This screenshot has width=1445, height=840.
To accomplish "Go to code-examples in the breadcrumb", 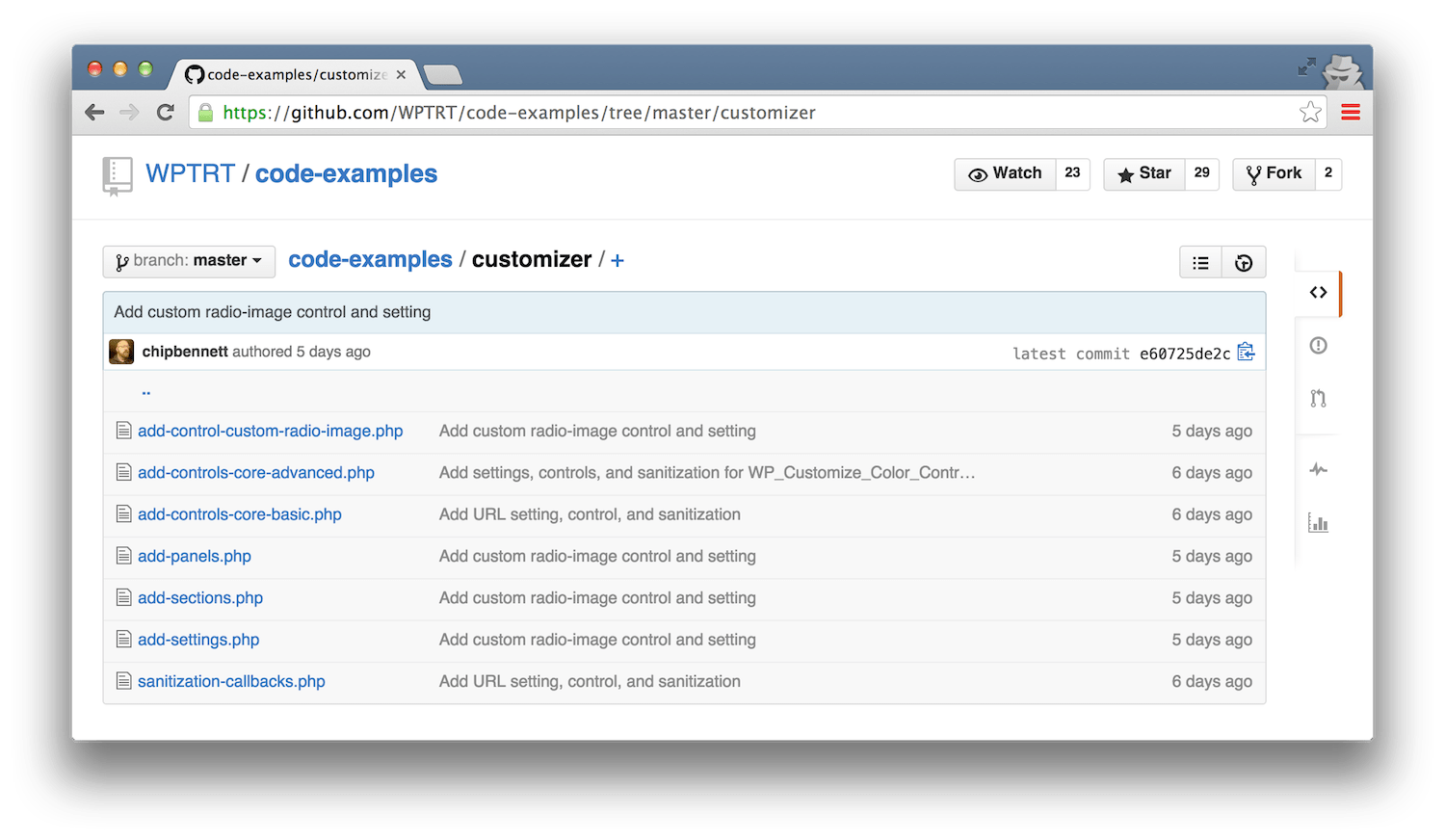I will 370,260.
